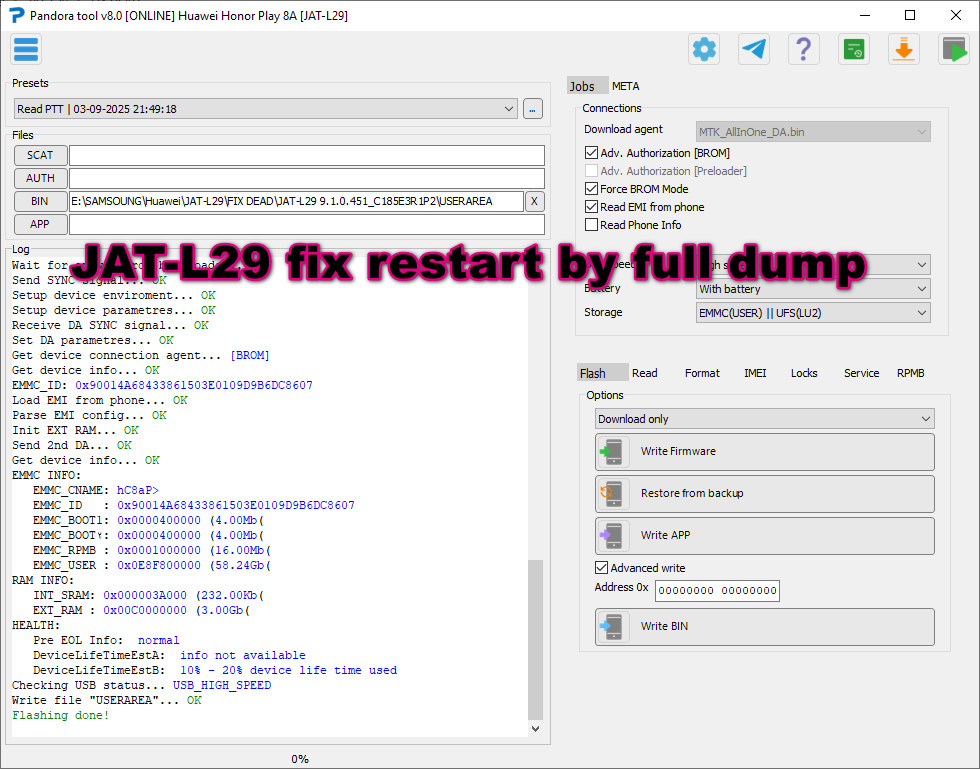Viewport: 980px width, 769px height.
Task: Click the 0% progress bar
Action: 299,759
